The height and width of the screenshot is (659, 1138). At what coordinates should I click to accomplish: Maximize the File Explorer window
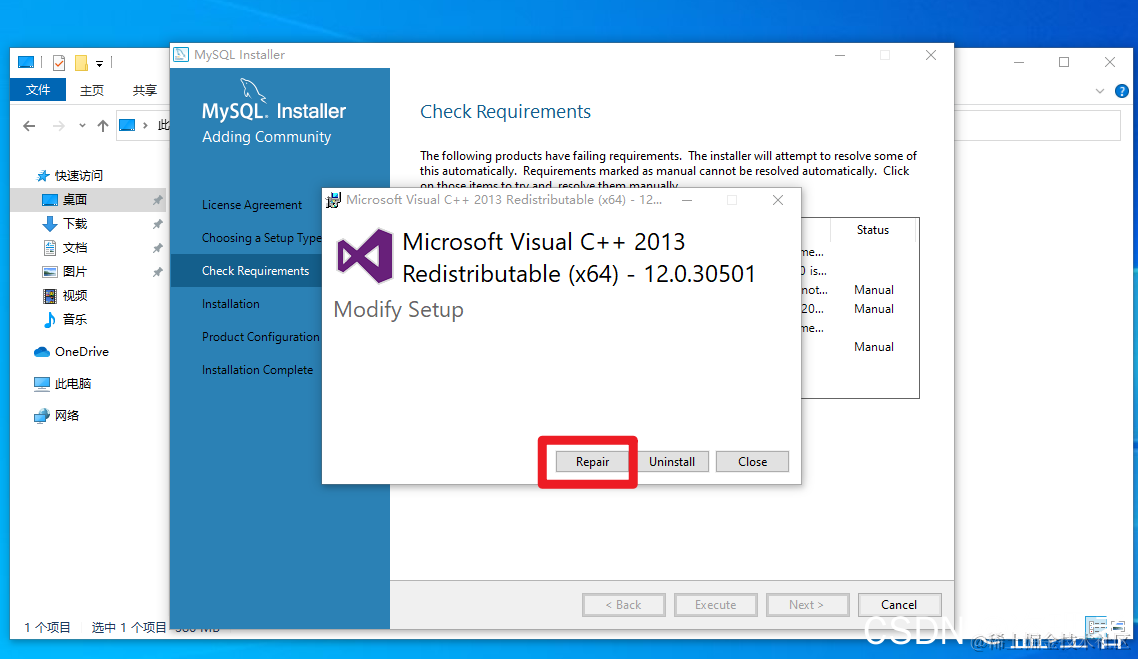1064,62
